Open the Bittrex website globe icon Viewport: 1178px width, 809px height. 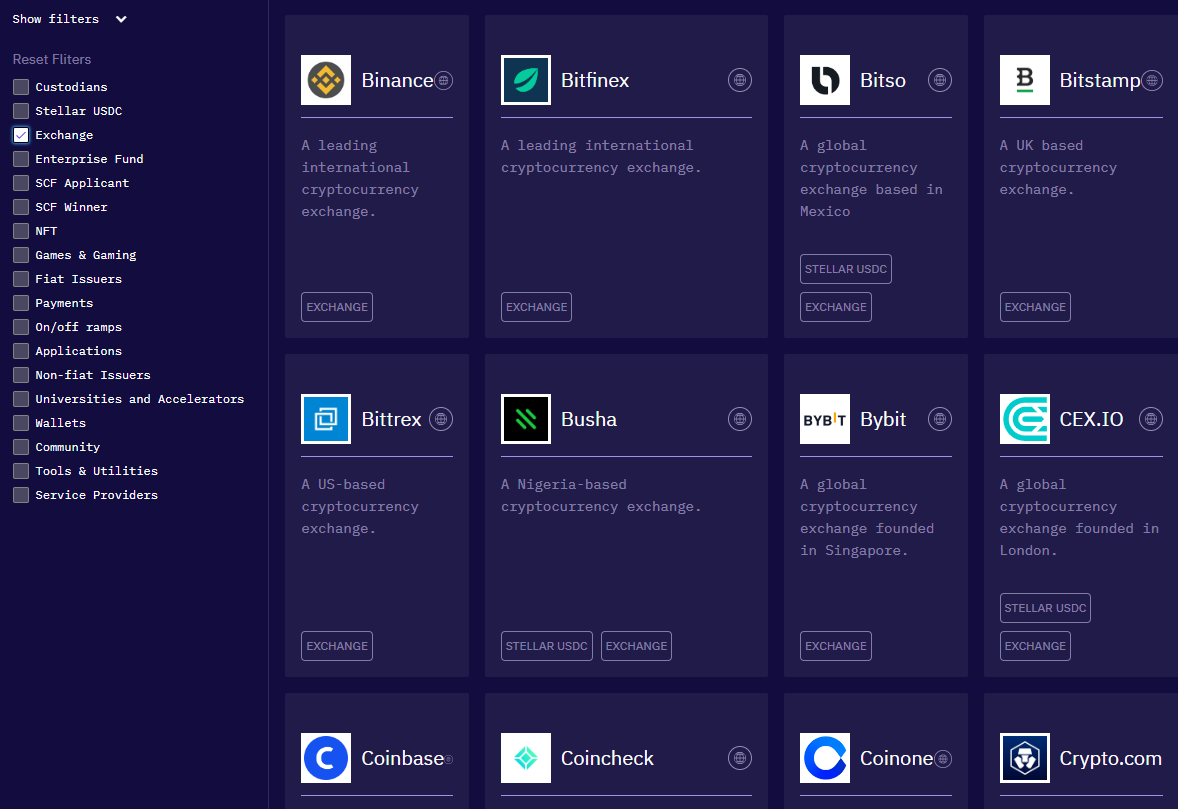coord(441,419)
